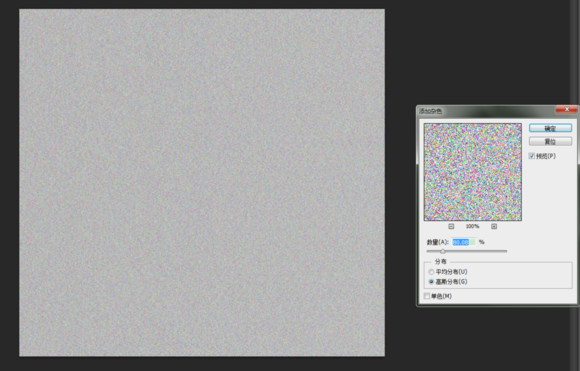This screenshot has width=580, height=371.
Task: Click the gray noise canvas in the document
Action: pos(202,183)
